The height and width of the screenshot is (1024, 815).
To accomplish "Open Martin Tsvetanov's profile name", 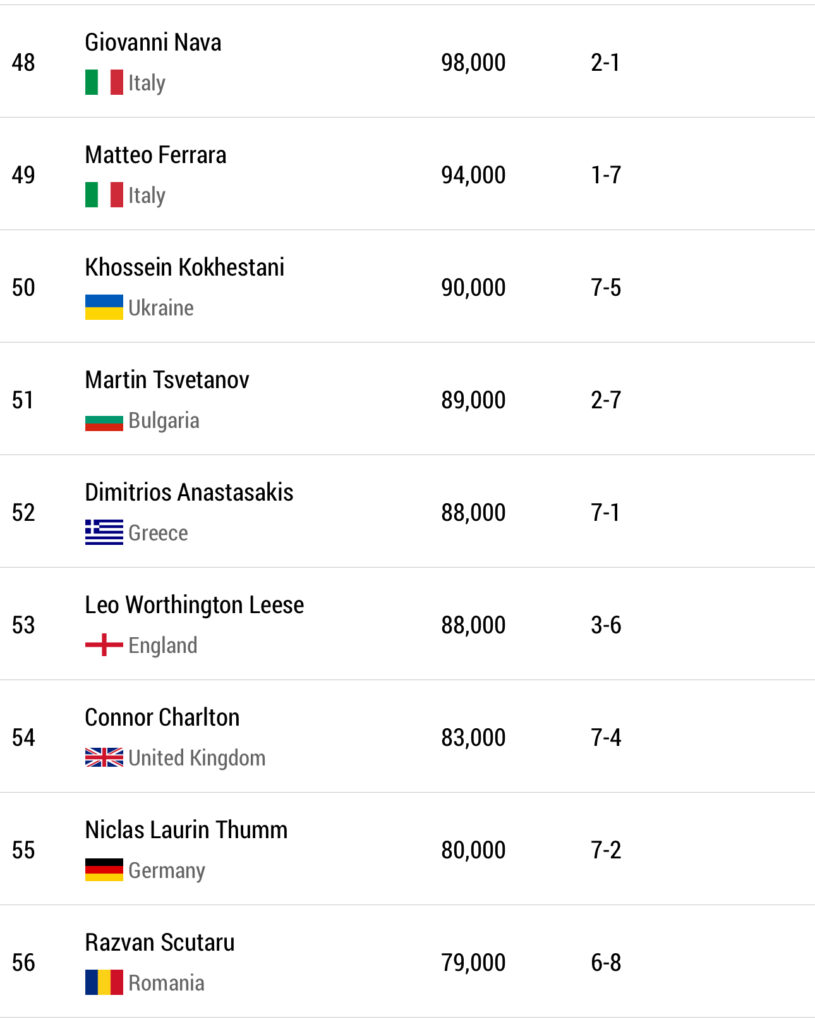I will click(x=167, y=380).
